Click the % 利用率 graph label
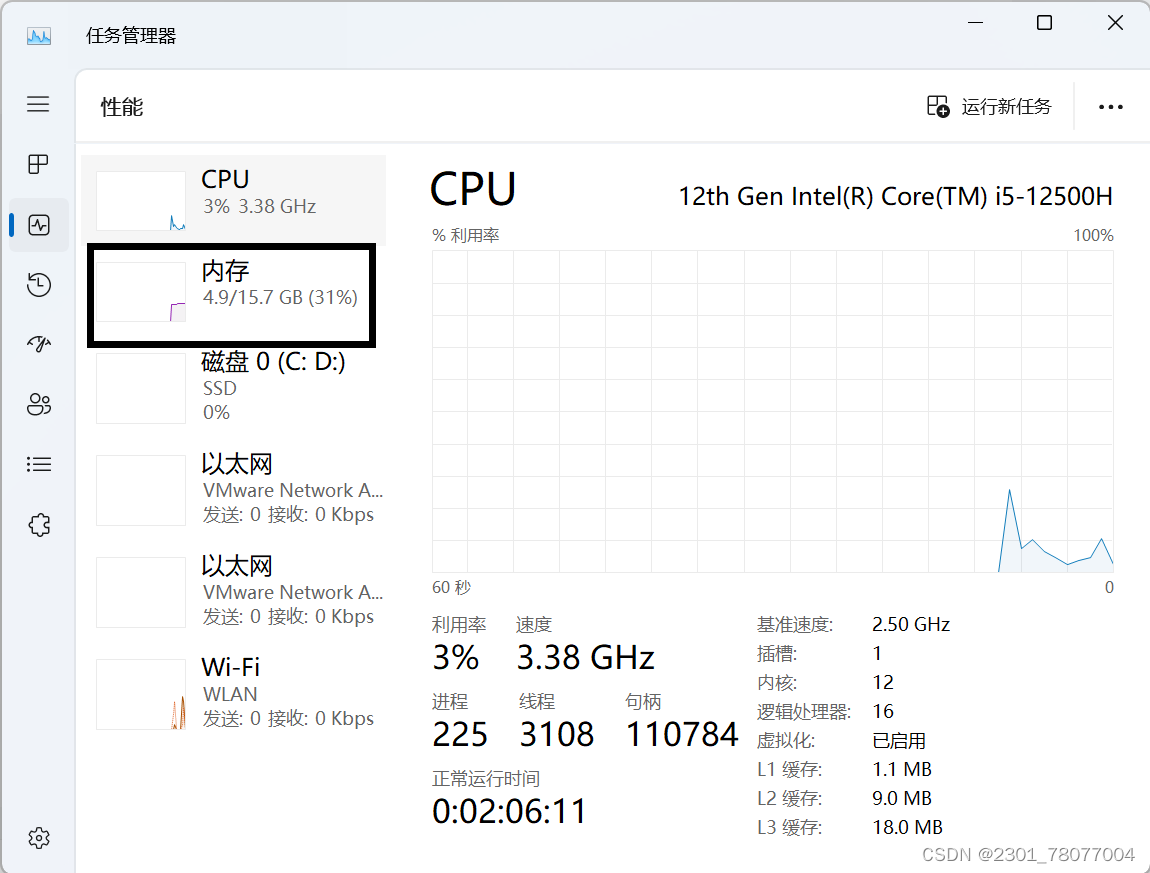The width and height of the screenshot is (1150, 873). [x=466, y=235]
